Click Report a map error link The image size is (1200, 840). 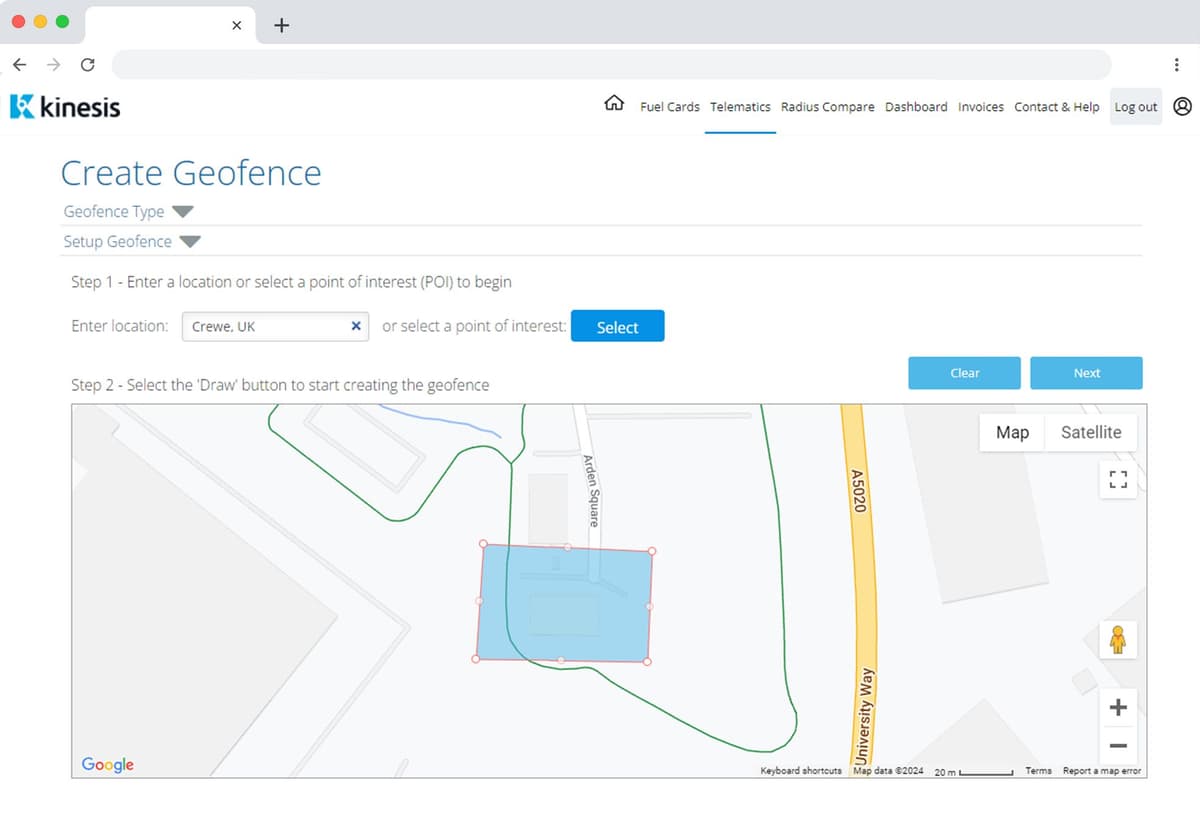(x=1103, y=771)
